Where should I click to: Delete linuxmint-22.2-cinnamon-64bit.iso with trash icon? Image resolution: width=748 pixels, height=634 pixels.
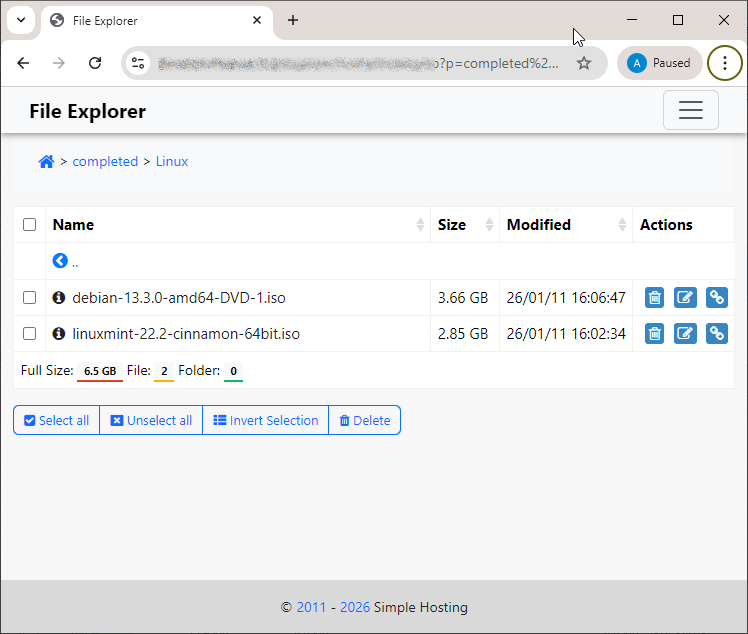point(654,333)
